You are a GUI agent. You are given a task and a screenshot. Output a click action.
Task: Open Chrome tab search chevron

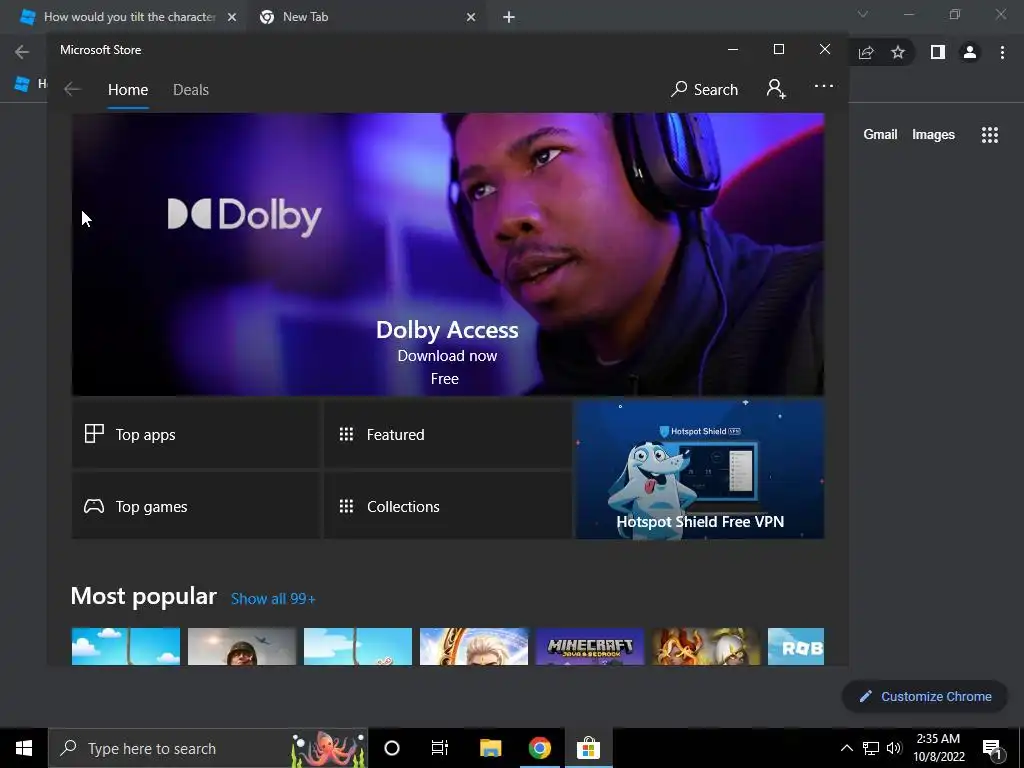pyautogui.click(x=863, y=14)
